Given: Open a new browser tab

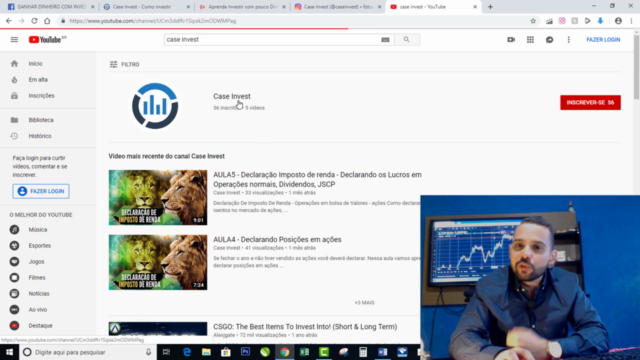Looking at the screenshot, I should [x=490, y=7].
